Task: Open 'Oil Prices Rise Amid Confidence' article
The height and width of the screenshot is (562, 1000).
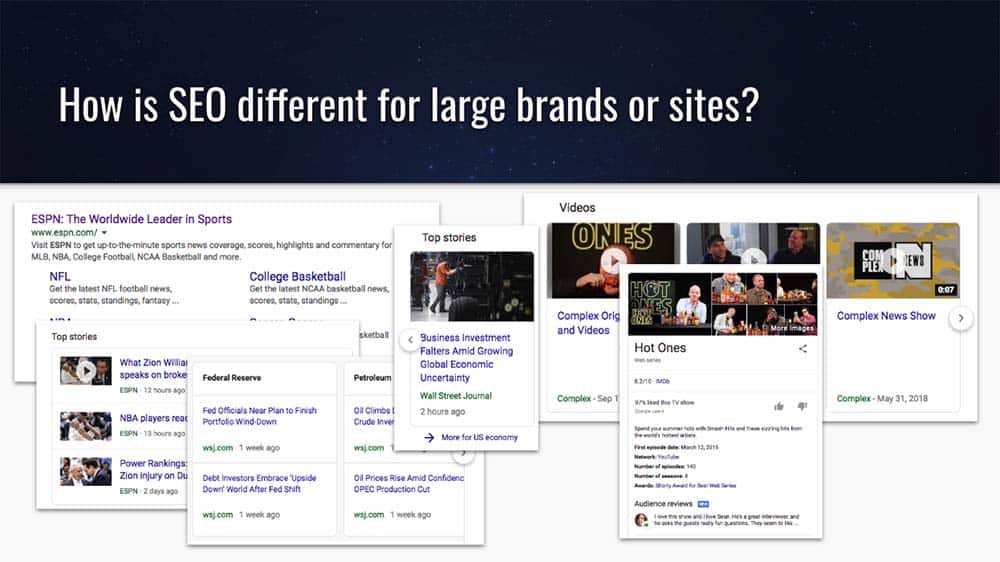Action: pyautogui.click(x=409, y=484)
